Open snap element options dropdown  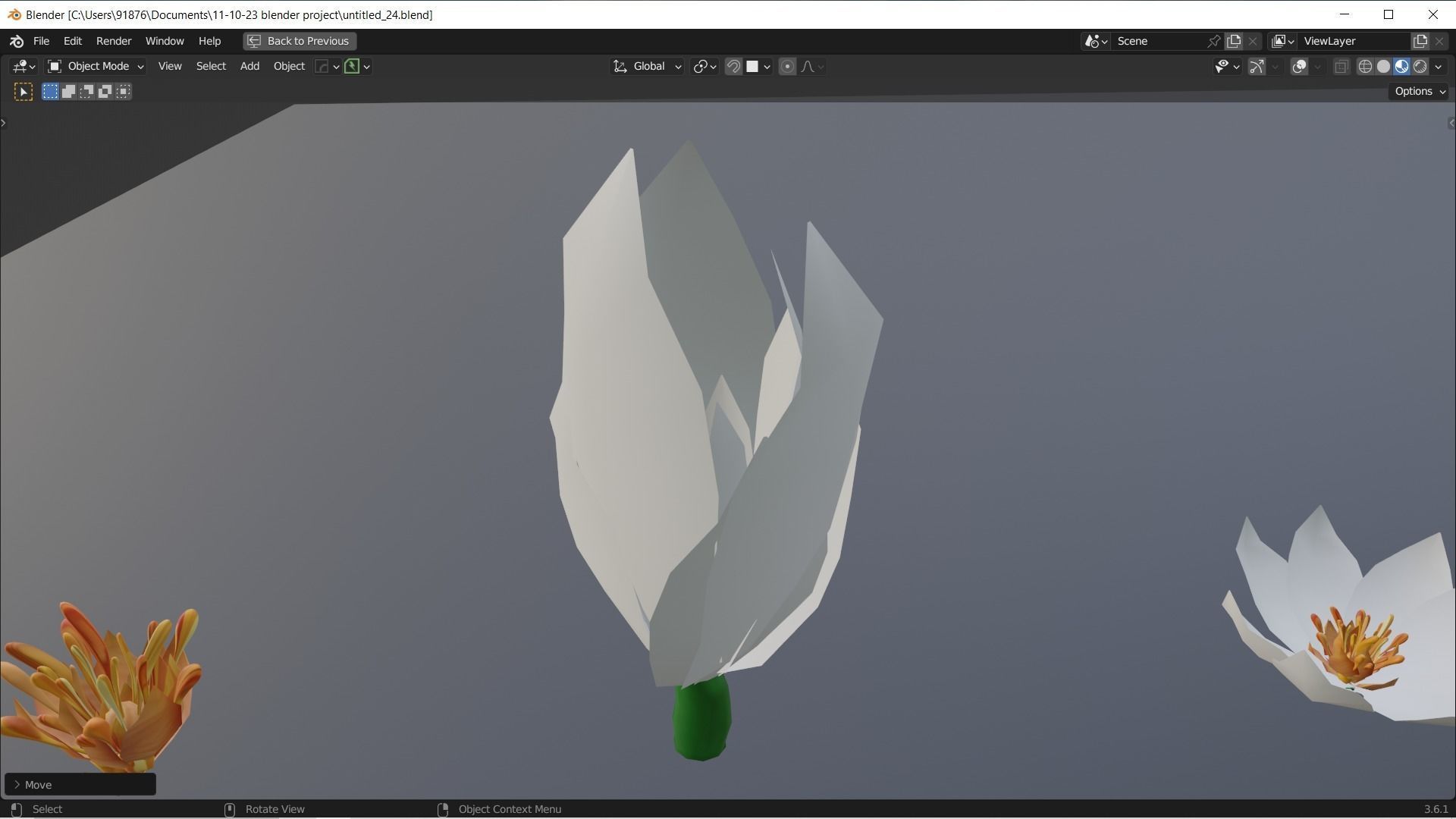[x=758, y=67]
